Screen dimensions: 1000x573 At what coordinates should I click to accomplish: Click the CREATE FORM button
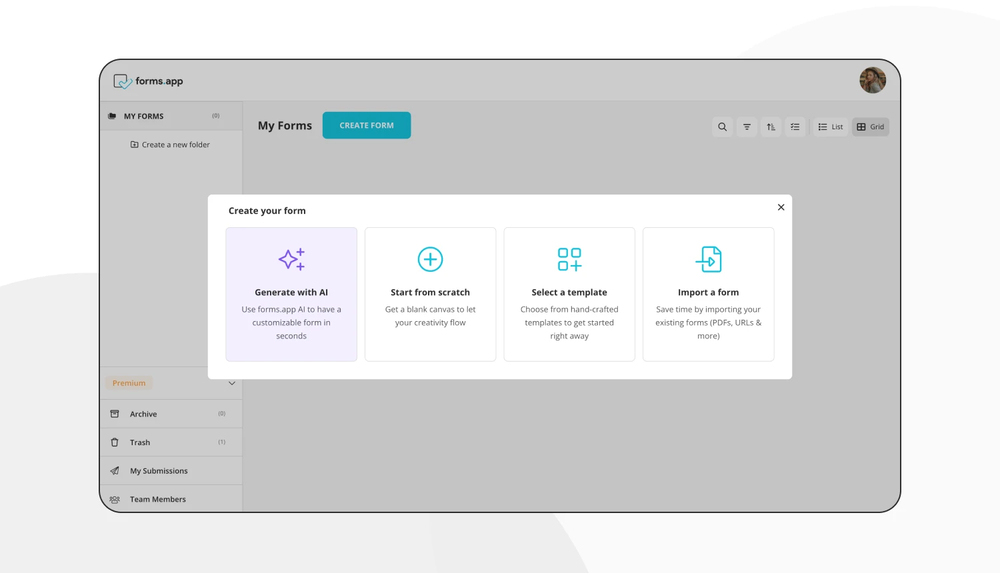[366, 125]
